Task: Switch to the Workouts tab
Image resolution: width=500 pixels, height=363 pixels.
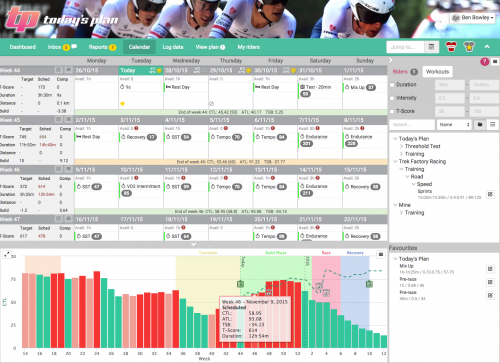Action: 437,72
